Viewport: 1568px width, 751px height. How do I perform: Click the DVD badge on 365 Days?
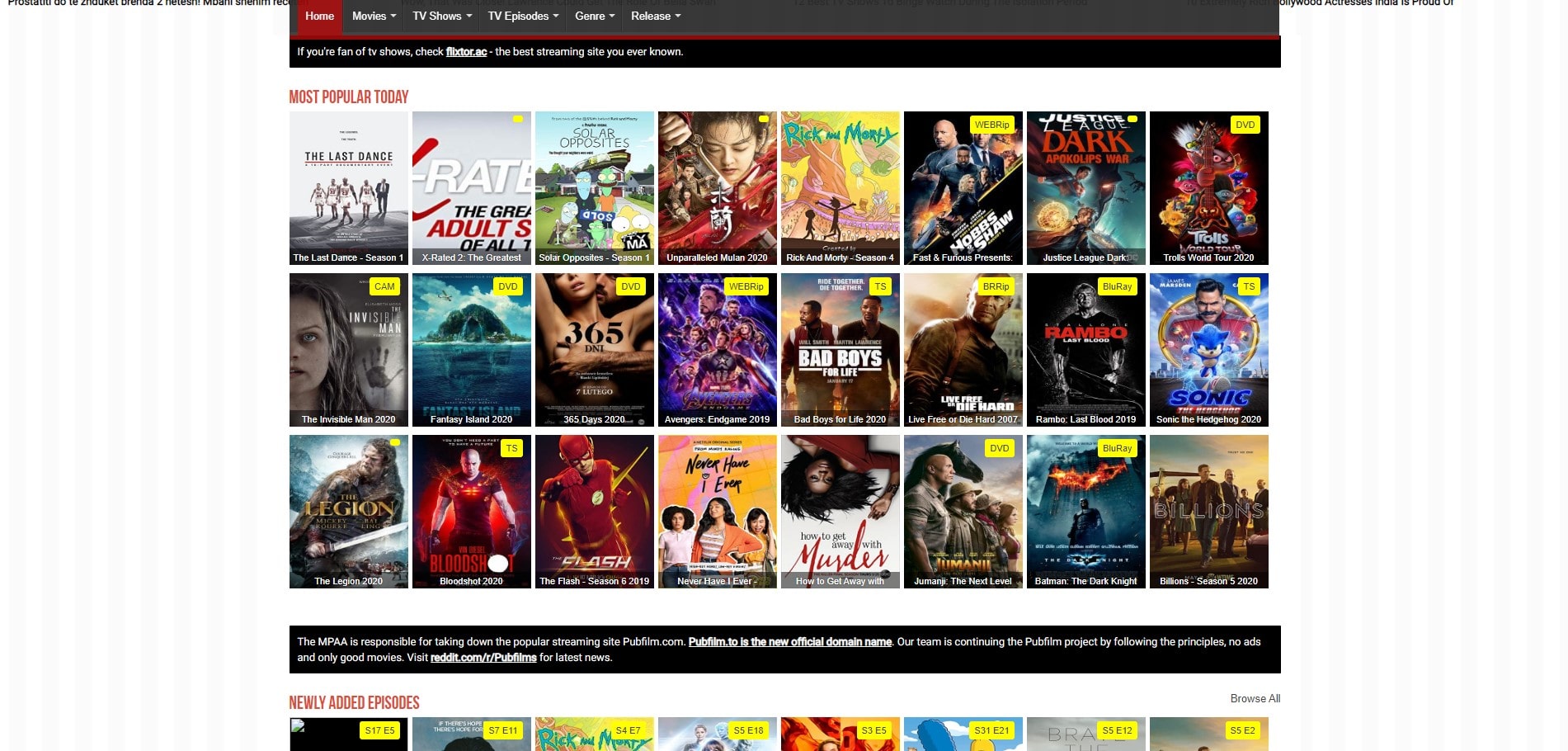click(631, 286)
